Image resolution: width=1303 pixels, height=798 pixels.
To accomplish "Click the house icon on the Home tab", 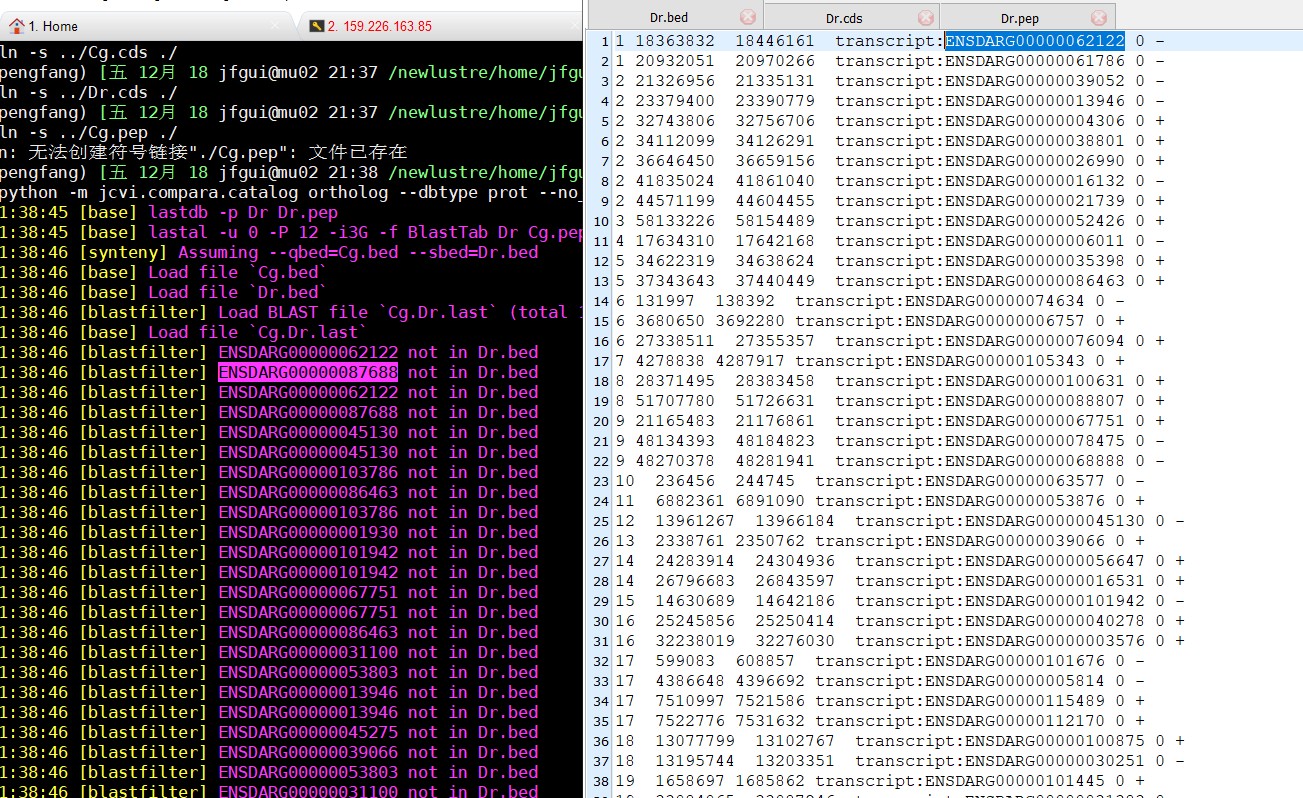I will coord(17,25).
